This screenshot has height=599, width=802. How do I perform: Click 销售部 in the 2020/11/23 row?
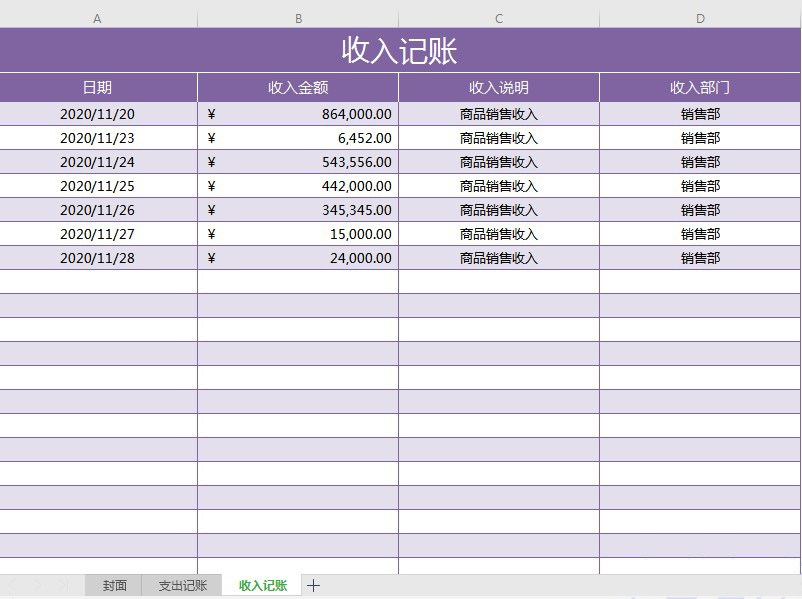pos(700,138)
